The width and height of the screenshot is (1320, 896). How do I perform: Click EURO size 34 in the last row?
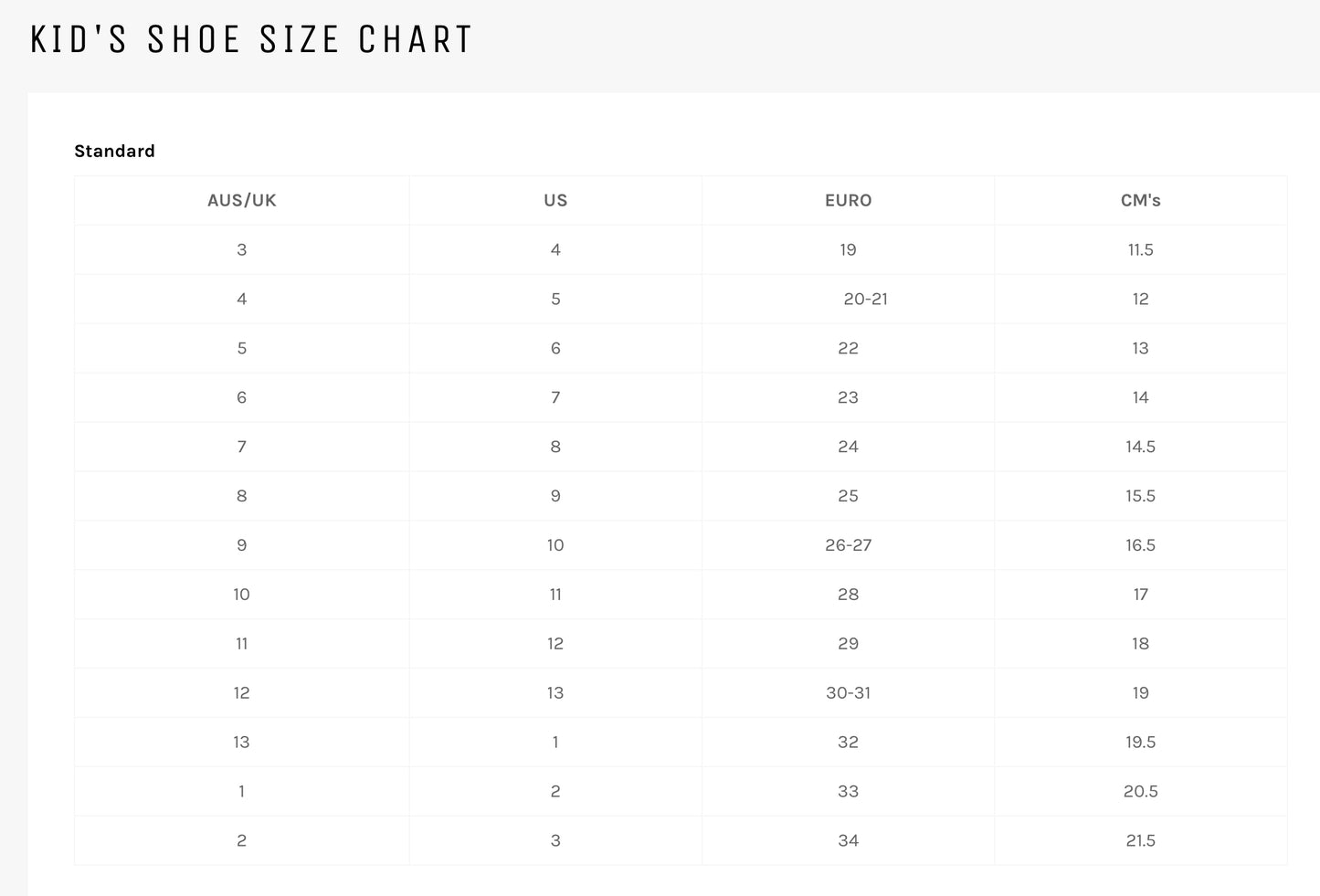[848, 841]
